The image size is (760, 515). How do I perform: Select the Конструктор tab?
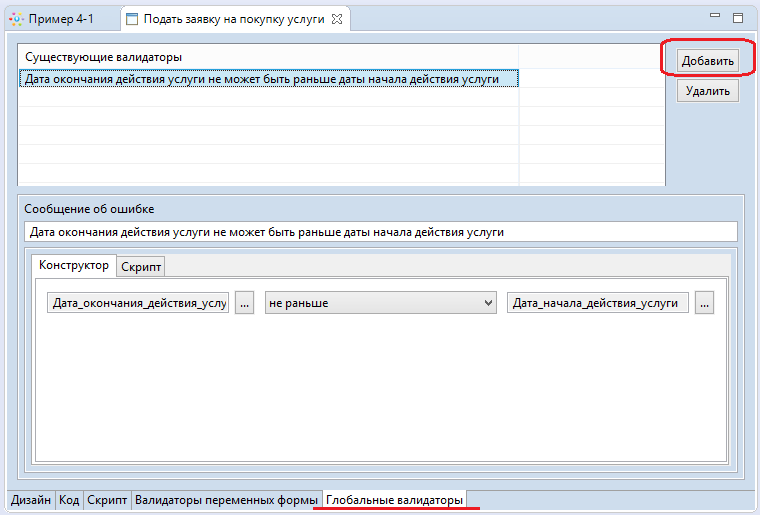point(75,266)
